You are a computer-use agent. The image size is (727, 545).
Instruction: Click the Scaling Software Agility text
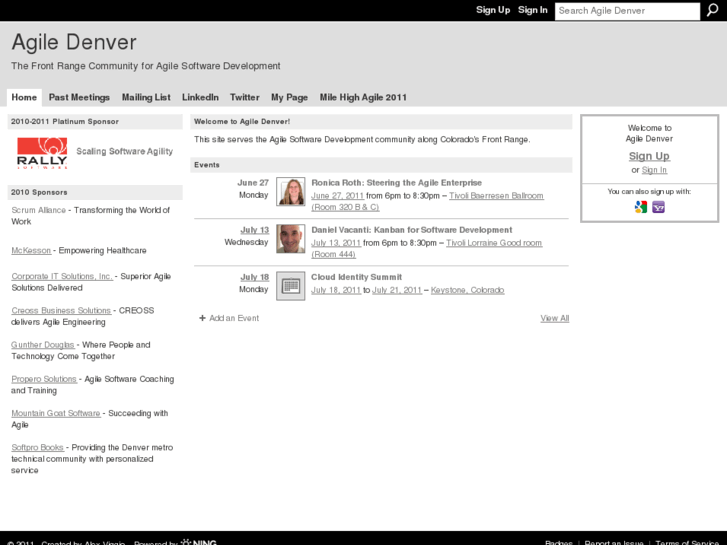pos(125,152)
